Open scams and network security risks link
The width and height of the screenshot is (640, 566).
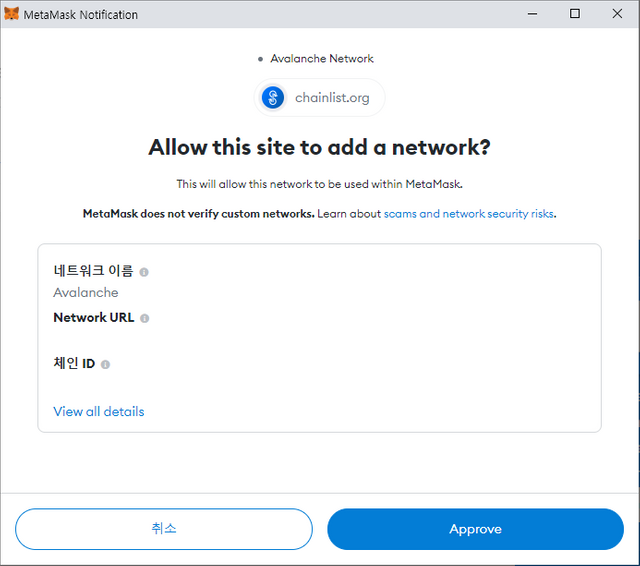point(469,213)
